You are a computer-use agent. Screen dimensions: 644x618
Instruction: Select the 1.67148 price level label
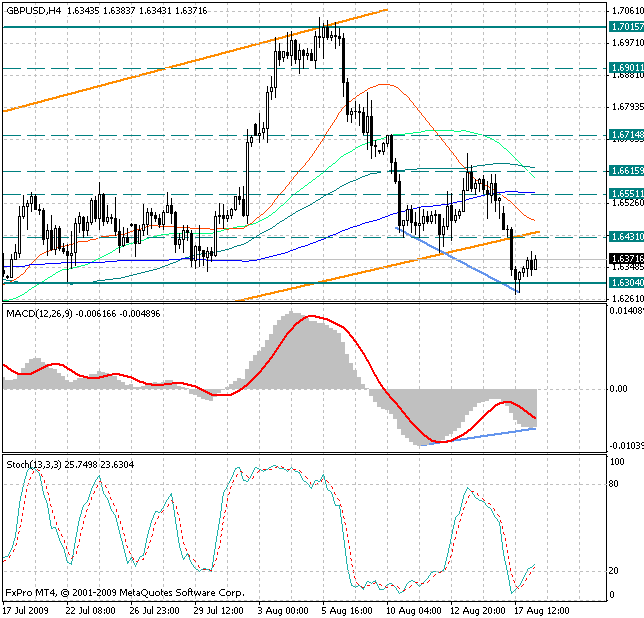(x=624, y=135)
